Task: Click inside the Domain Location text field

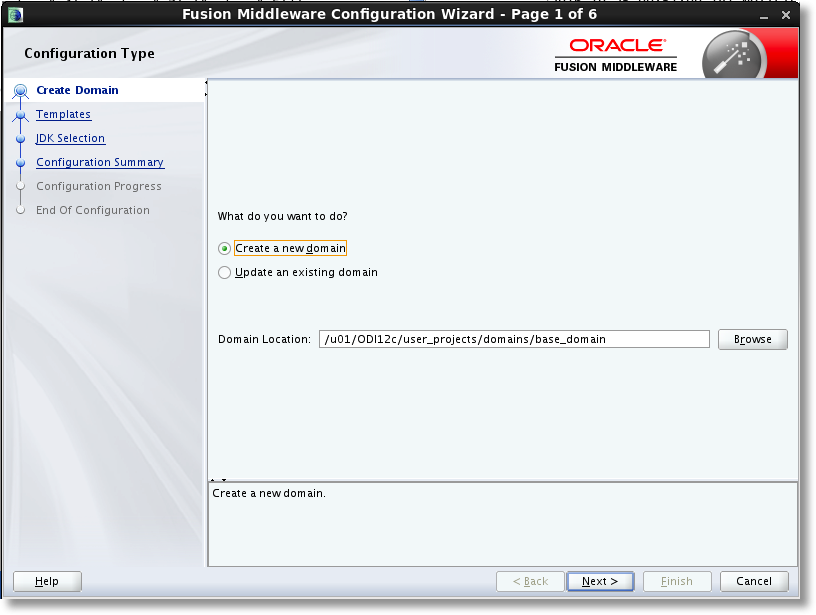Action: click(x=513, y=339)
